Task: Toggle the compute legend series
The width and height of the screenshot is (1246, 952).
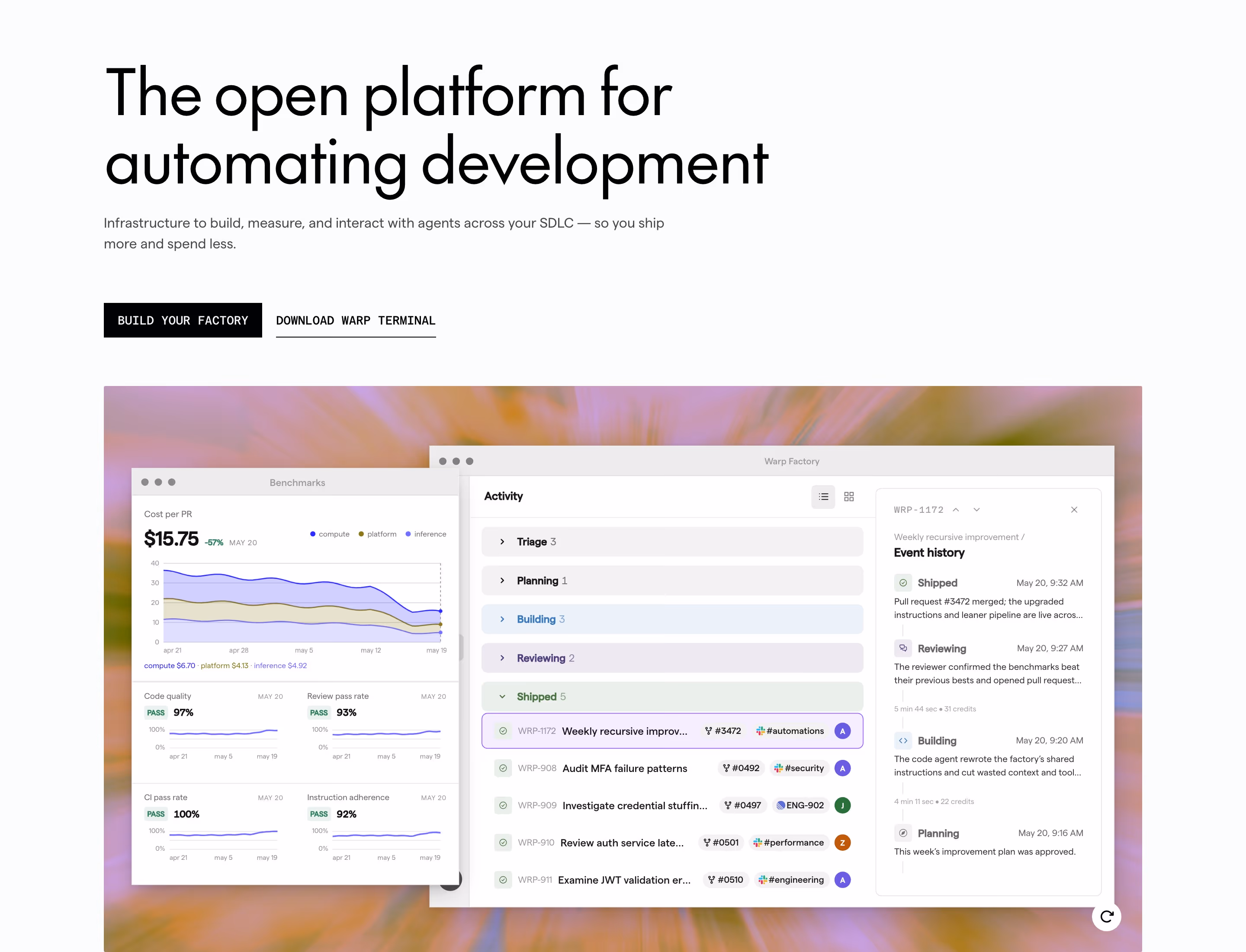Action: click(x=329, y=534)
